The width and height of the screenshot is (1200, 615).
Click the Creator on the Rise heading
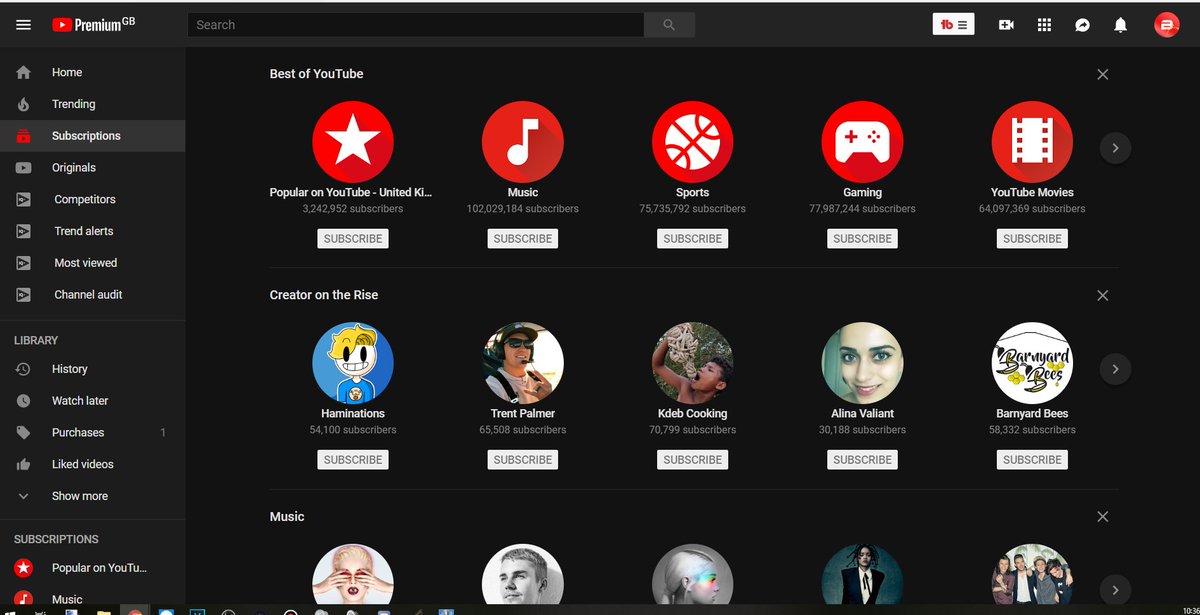(x=324, y=295)
